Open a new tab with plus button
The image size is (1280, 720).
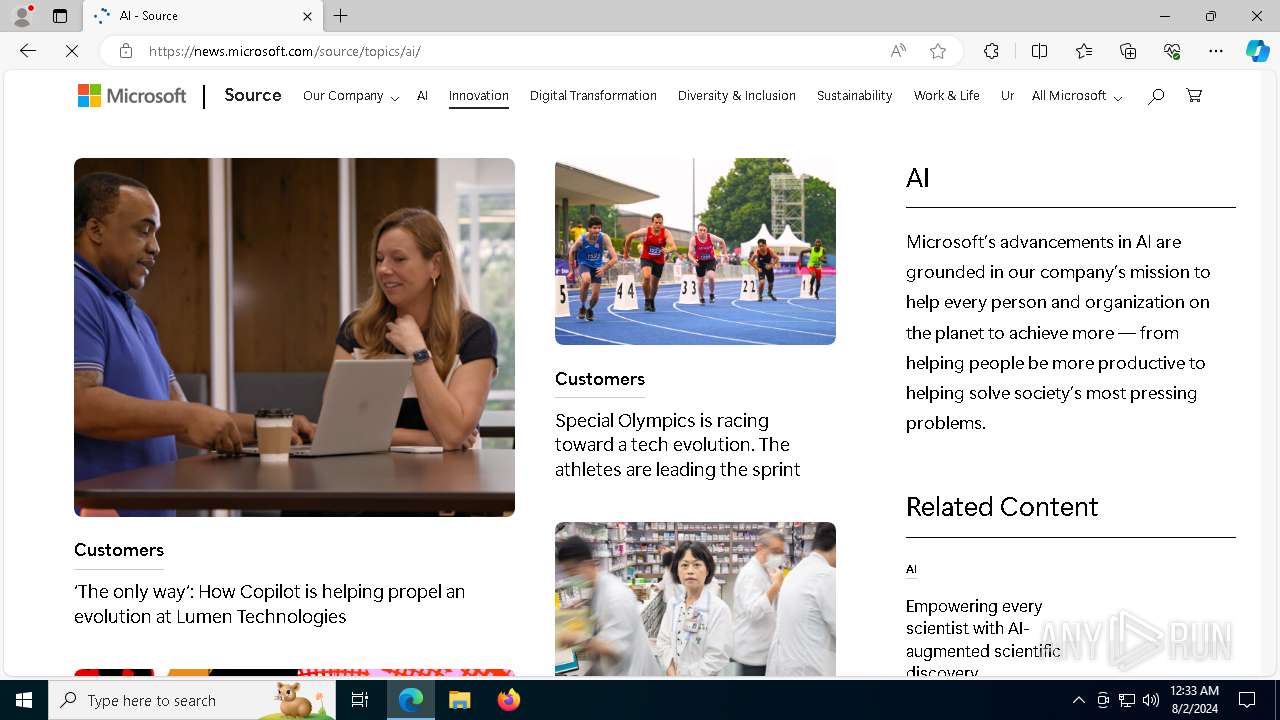click(341, 16)
